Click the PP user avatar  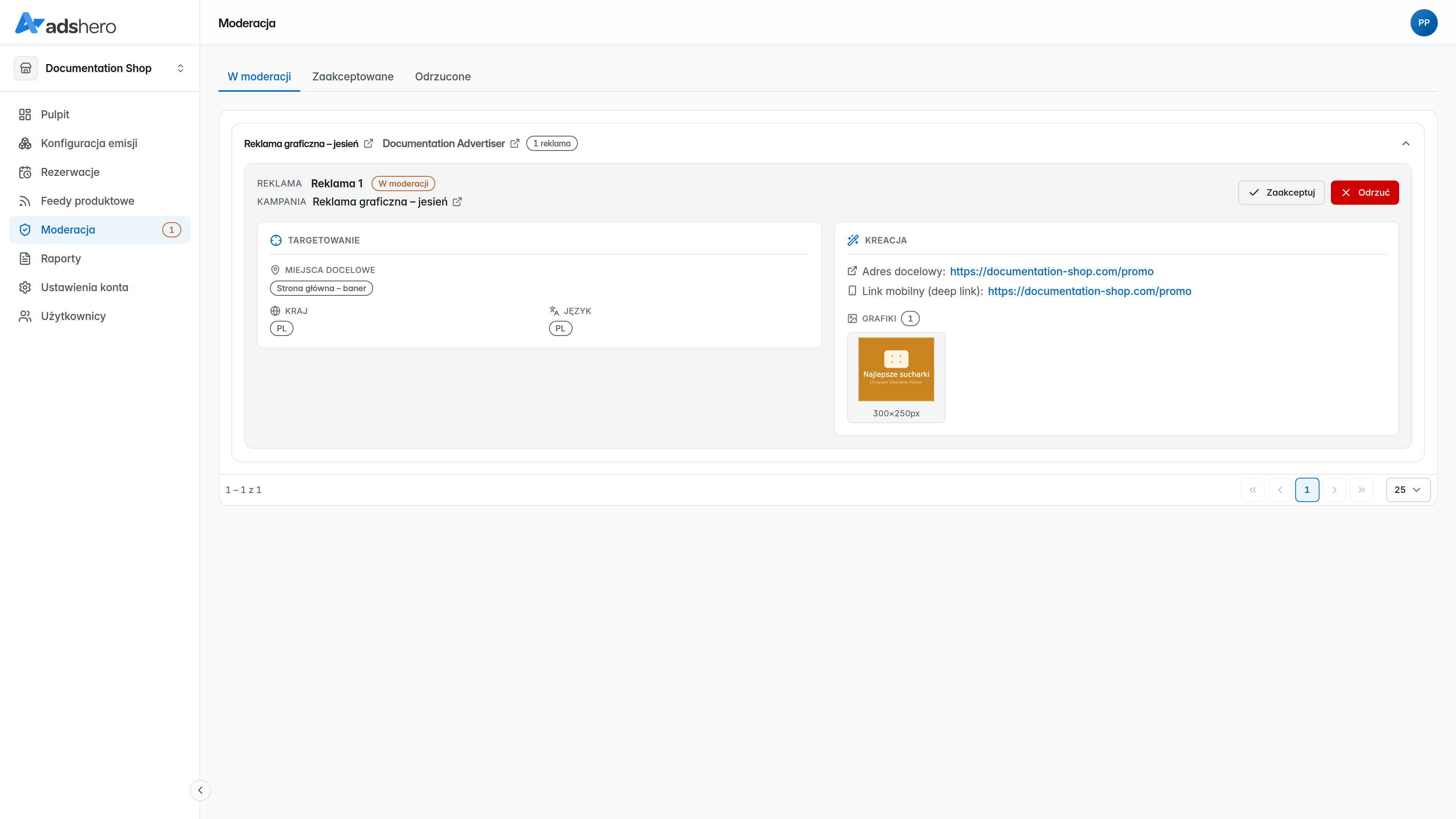tap(1424, 23)
